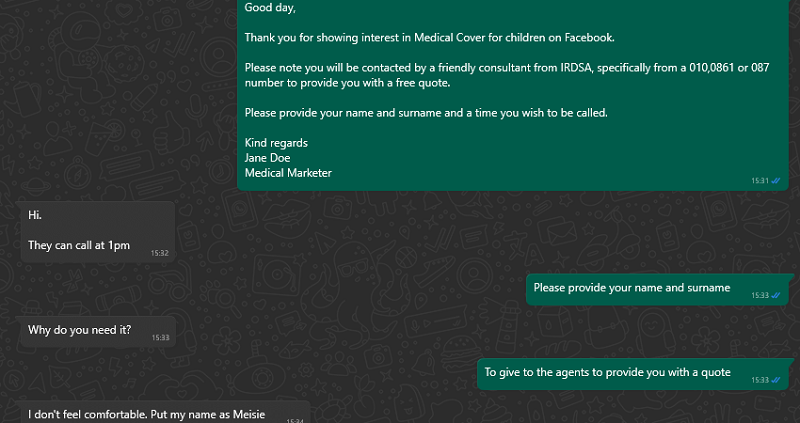Click 'number to provide you with a free quote.'

pyautogui.click(x=347, y=83)
